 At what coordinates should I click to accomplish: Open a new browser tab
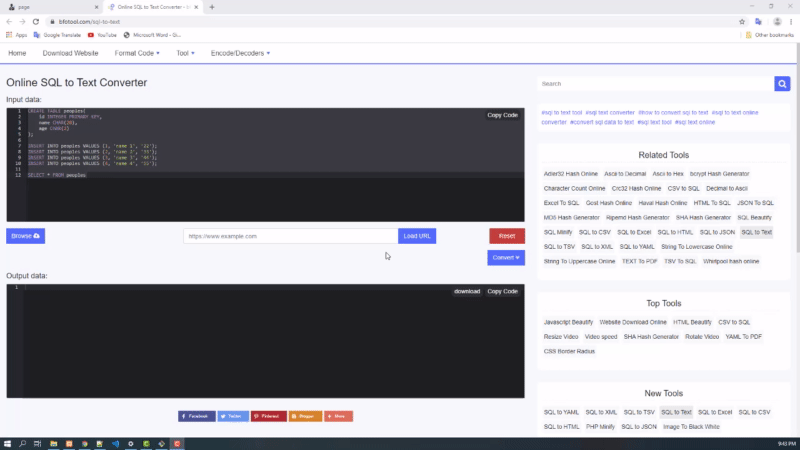(x=212, y=7)
